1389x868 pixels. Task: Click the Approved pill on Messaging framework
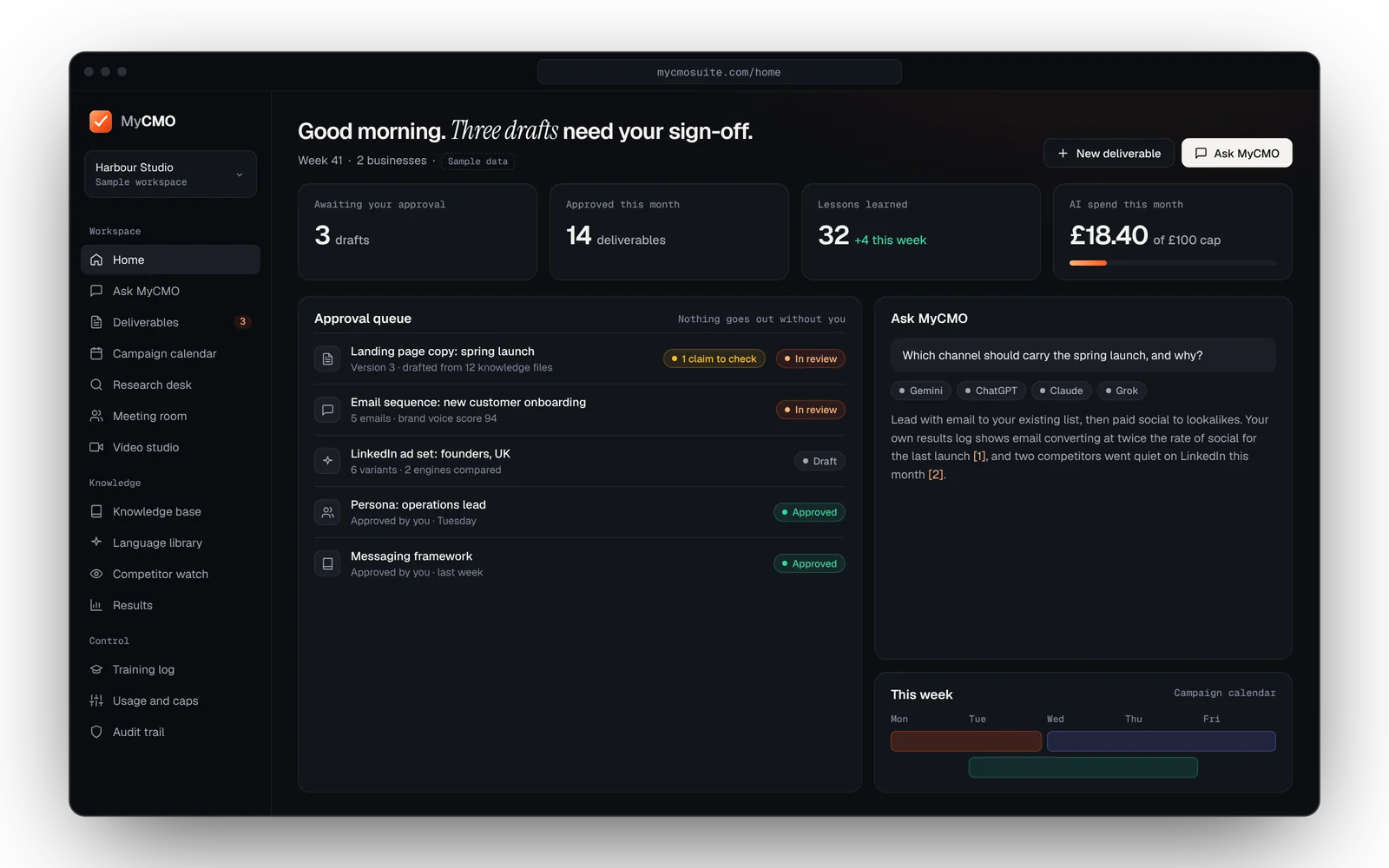(x=809, y=563)
